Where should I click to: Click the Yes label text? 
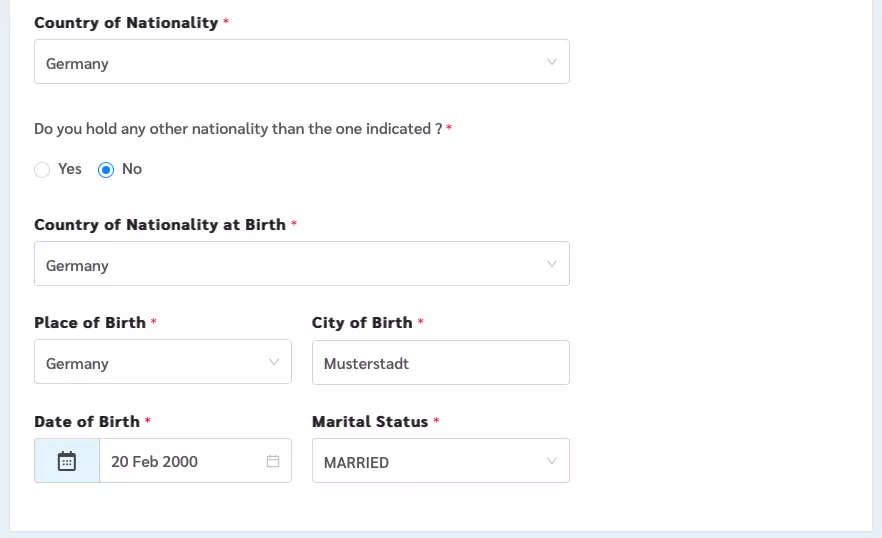click(70, 169)
